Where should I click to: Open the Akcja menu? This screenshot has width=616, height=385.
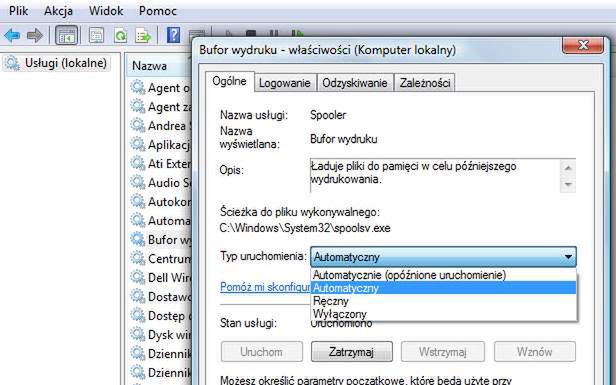[58, 11]
